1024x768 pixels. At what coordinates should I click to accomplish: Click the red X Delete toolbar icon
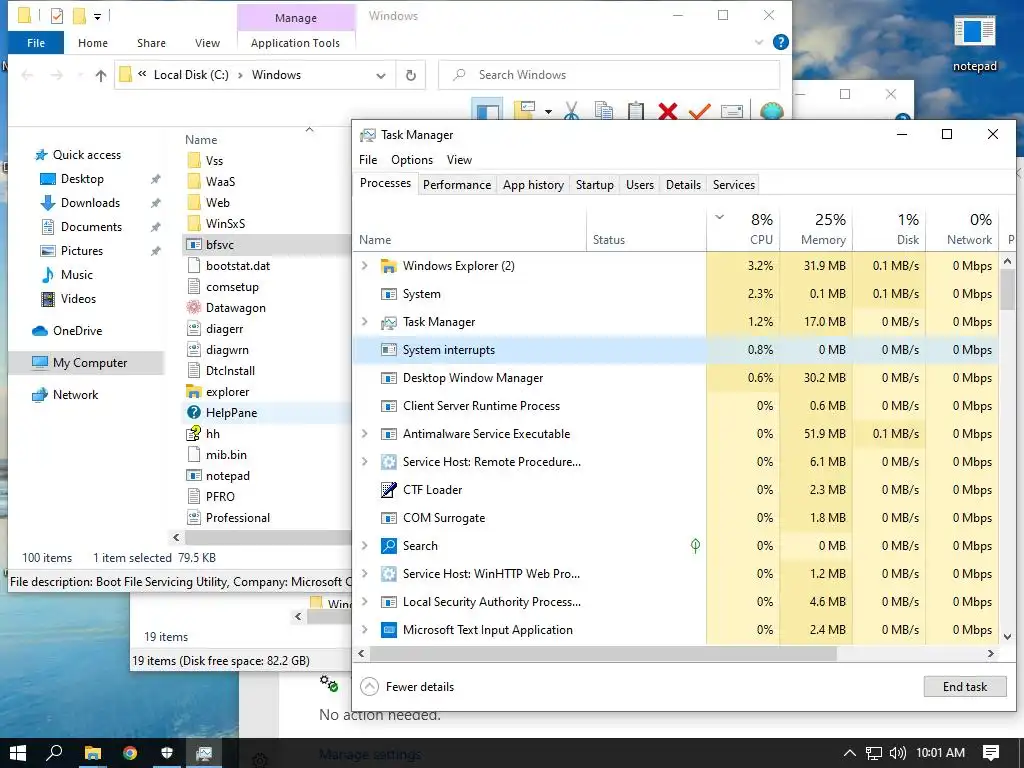click(667, 112)
